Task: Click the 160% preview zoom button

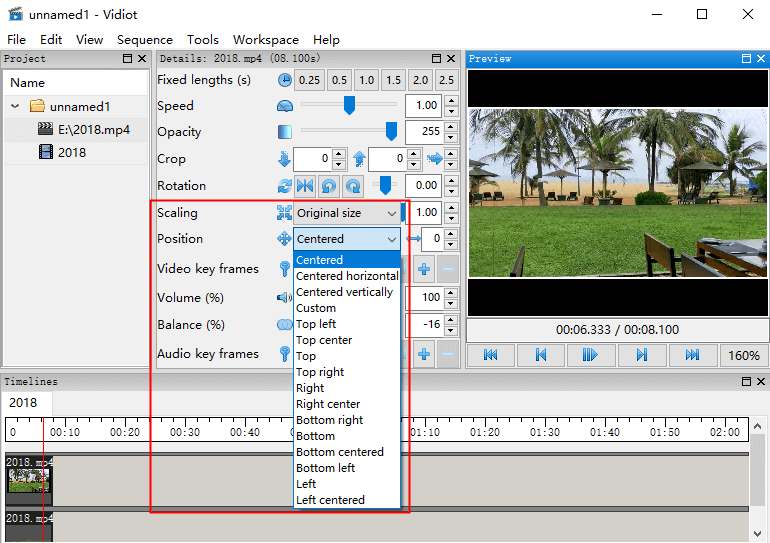Action: tap(743, 355)
